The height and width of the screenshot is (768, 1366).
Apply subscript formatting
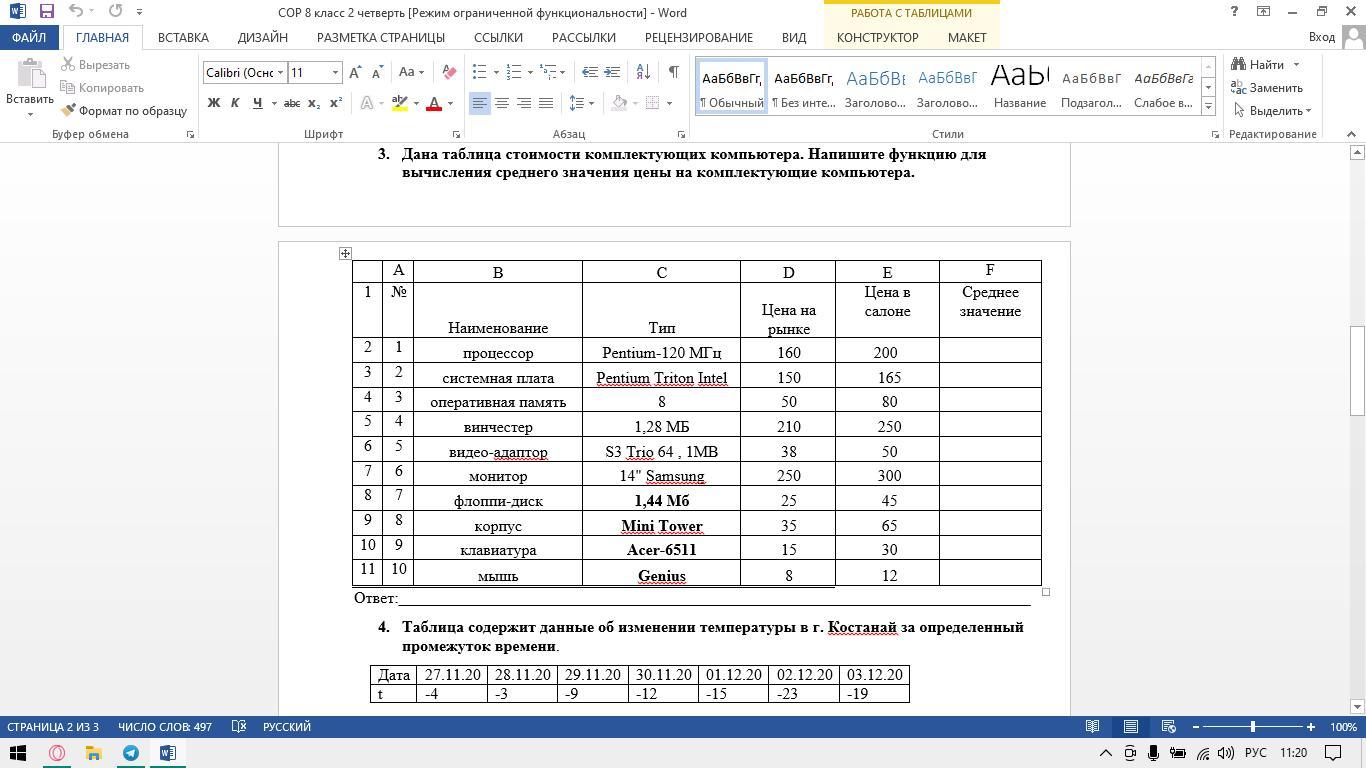coord(314,103)
